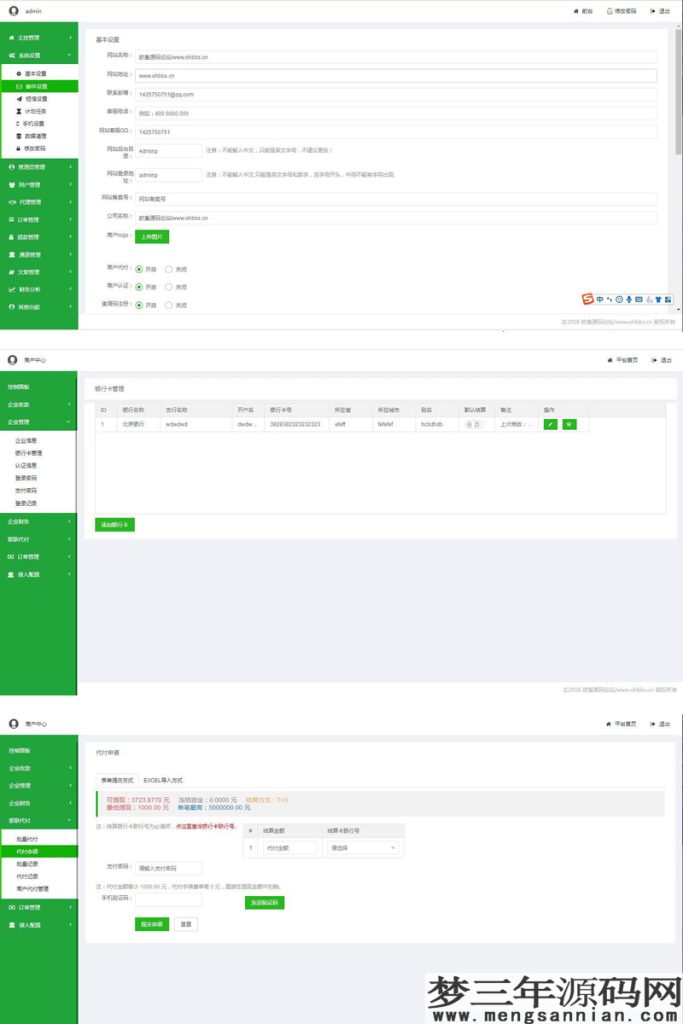Click the 支付密码 input field

[x=168, y=868]
